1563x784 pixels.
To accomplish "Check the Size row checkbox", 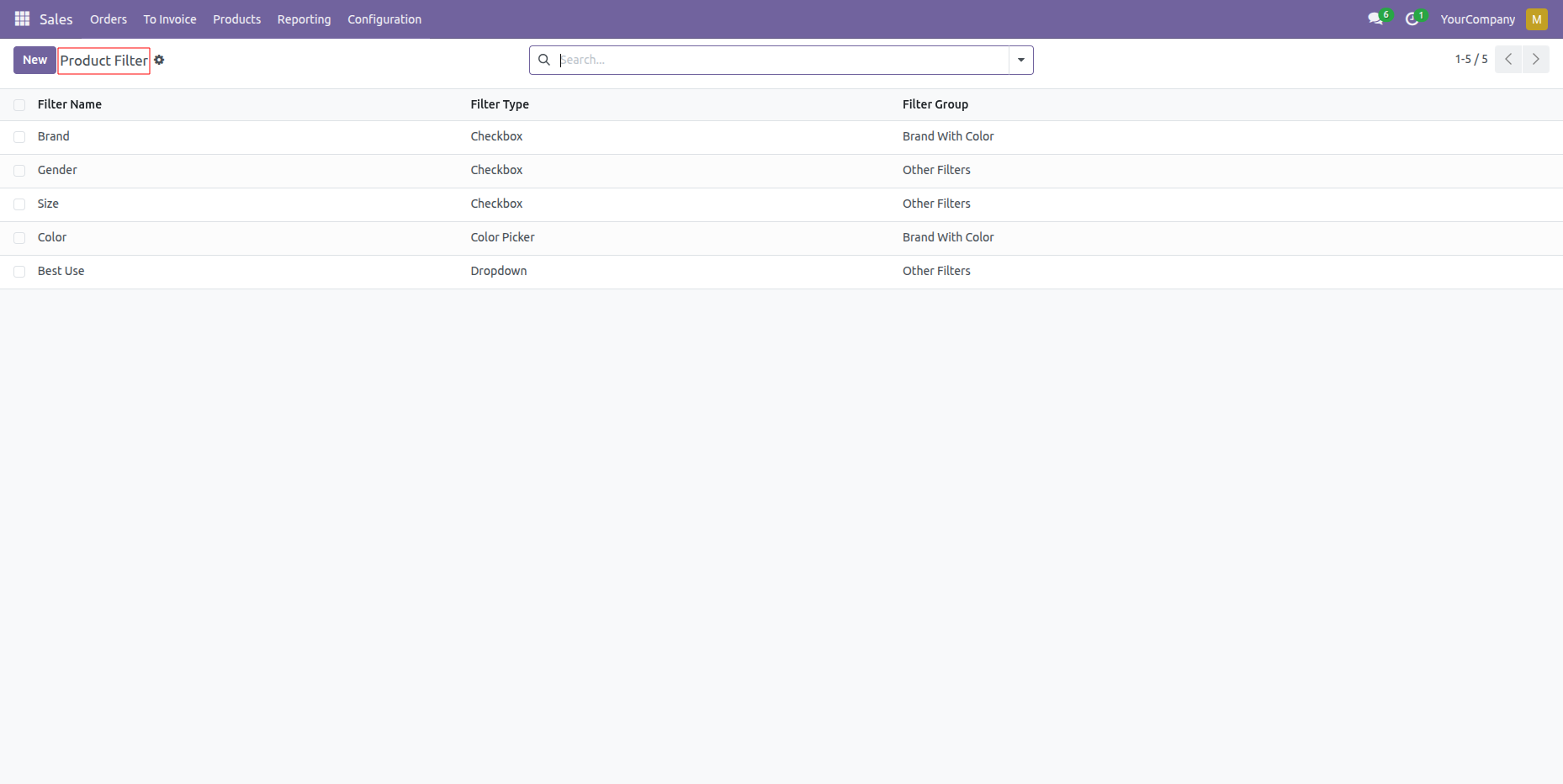I will [19, 204].
